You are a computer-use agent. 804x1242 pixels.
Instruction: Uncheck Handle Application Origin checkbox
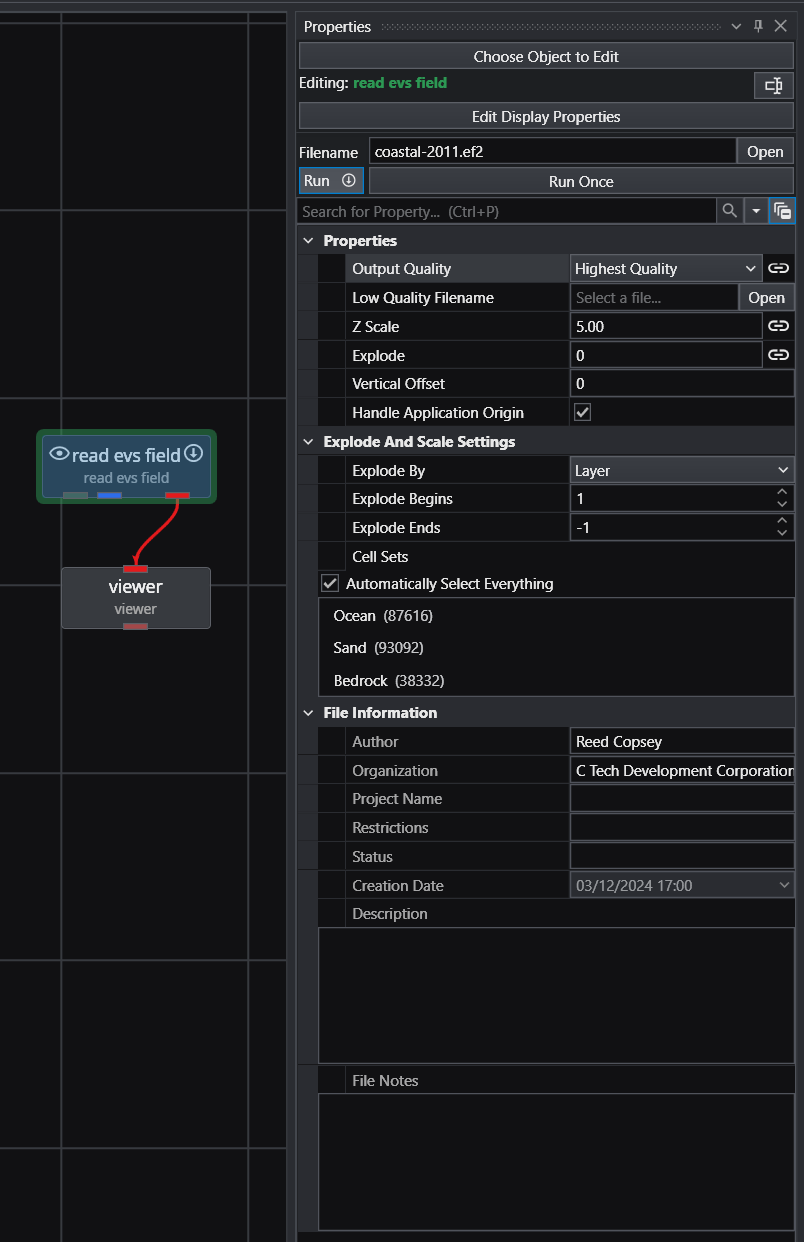click(x=582, y=412)
